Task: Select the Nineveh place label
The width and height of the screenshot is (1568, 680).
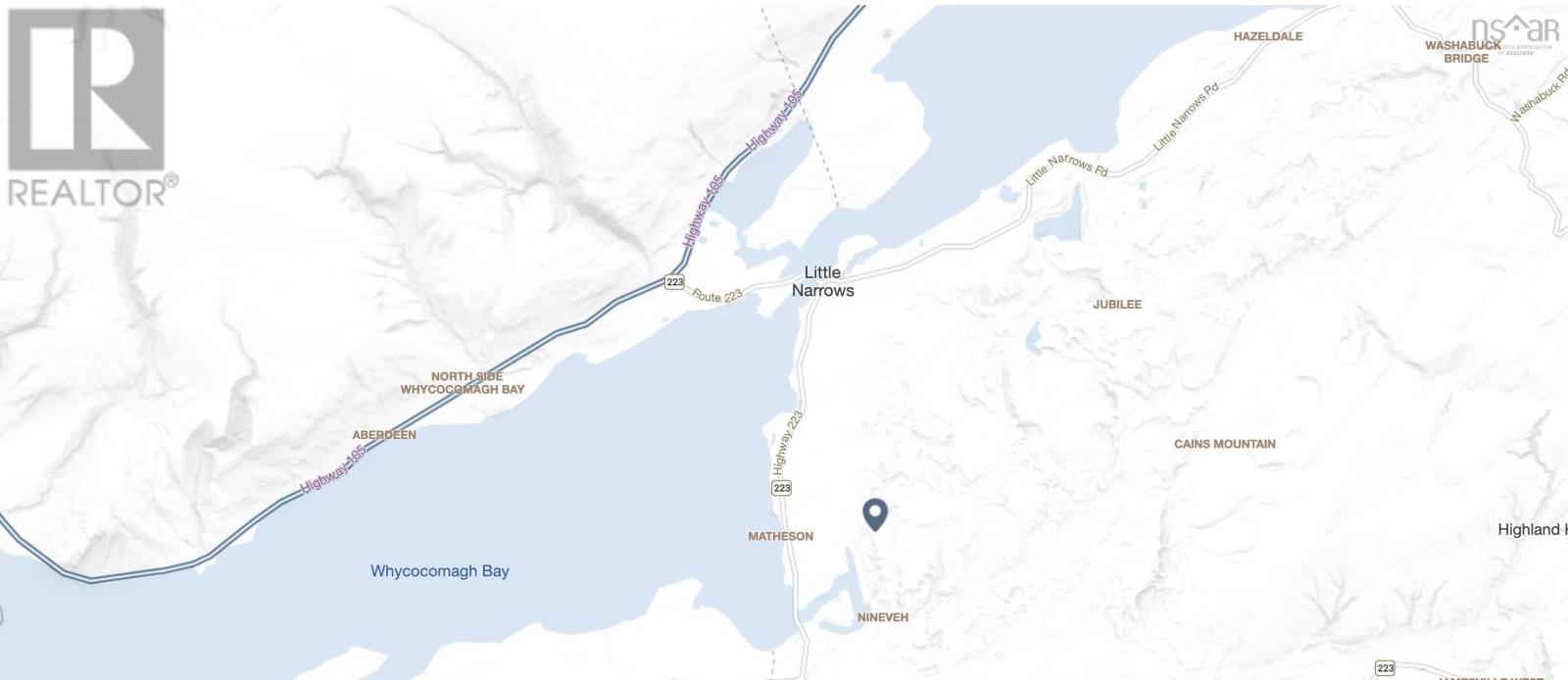Action: (x=883, y=617)
